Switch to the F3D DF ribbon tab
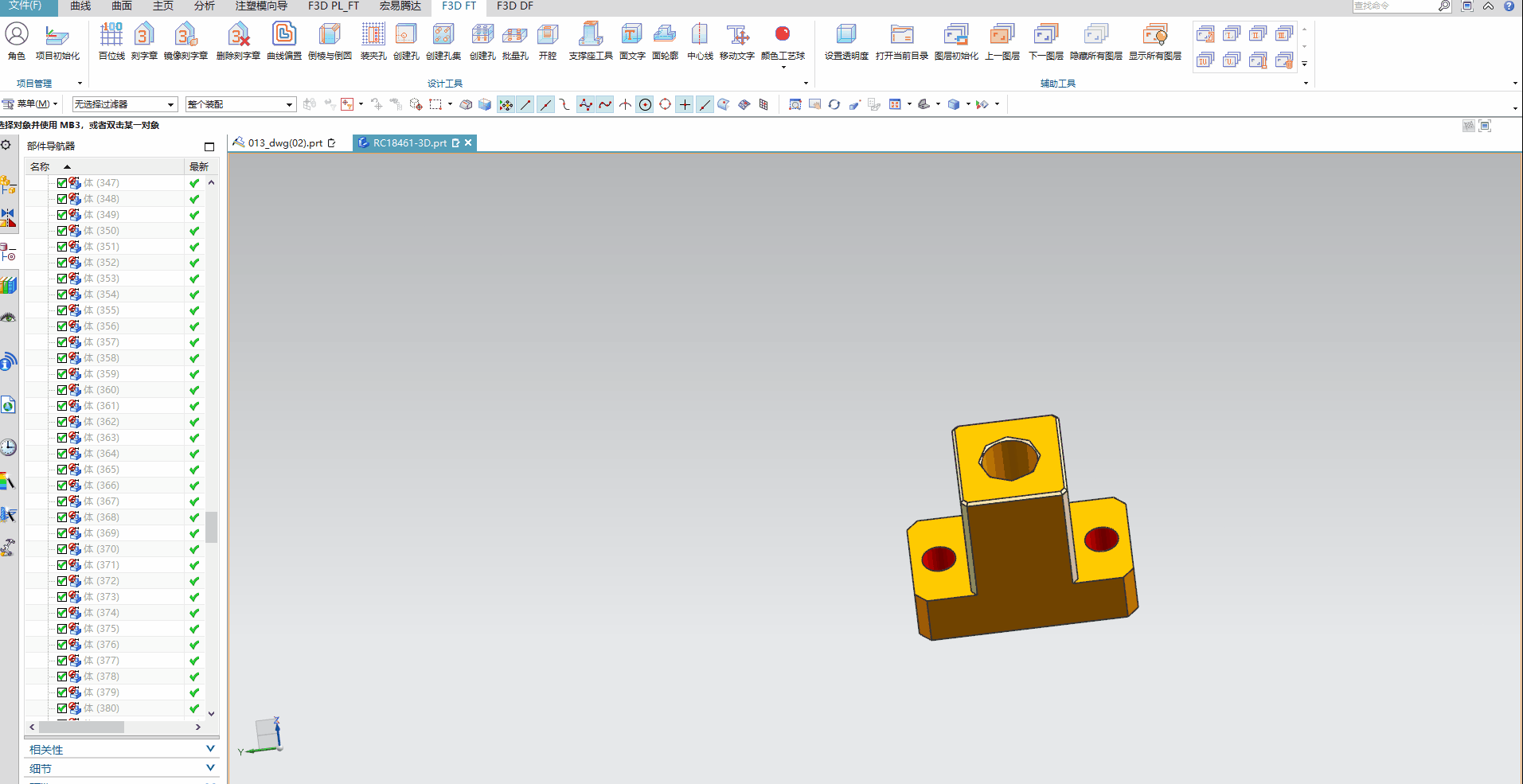This screenshot has height=784, width=1523. tap(515, 6)
